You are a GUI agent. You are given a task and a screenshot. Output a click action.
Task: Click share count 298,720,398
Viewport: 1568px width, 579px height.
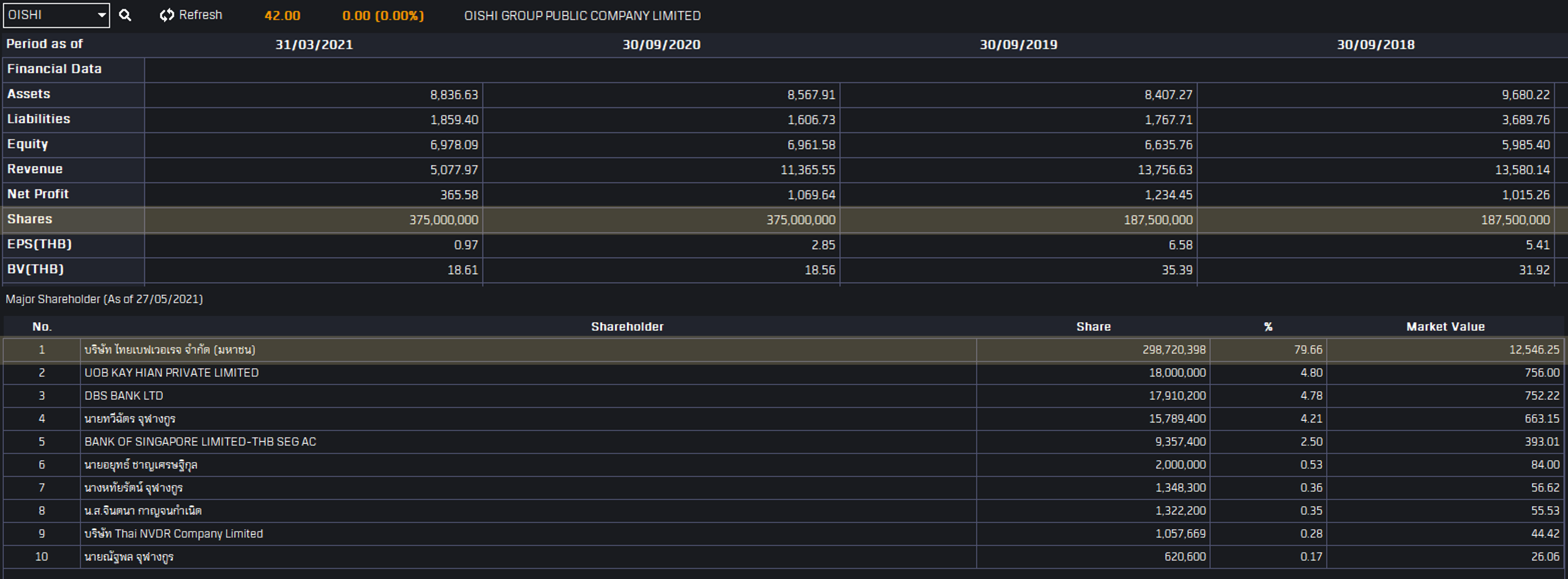pos(1174,350)
